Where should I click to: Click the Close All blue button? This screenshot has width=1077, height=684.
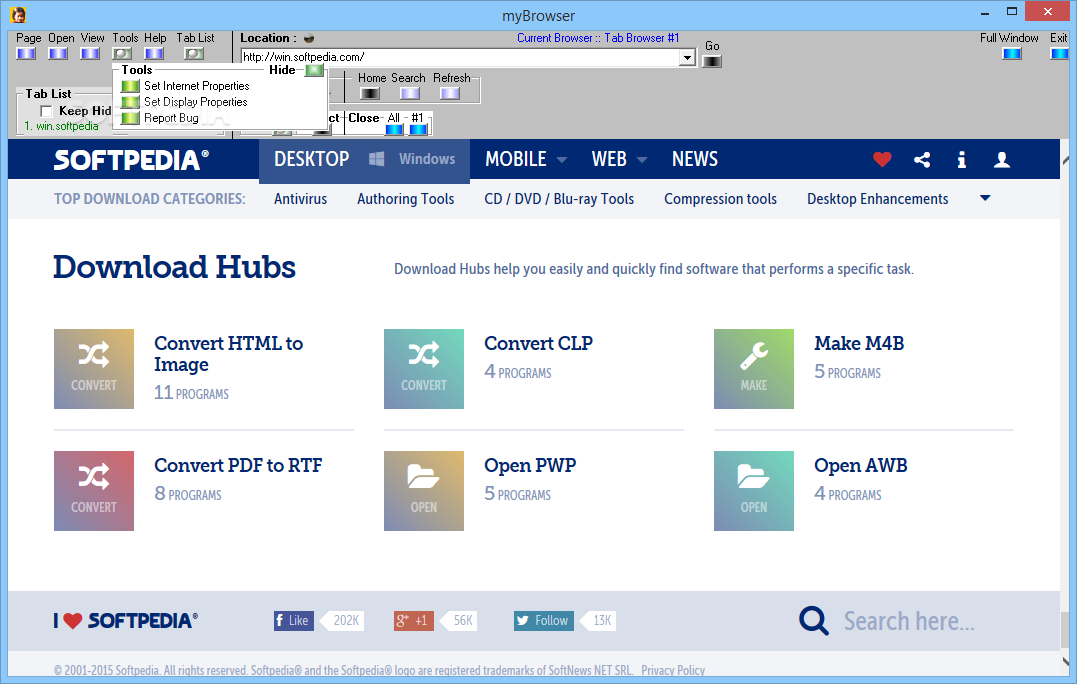coord(394,129)
